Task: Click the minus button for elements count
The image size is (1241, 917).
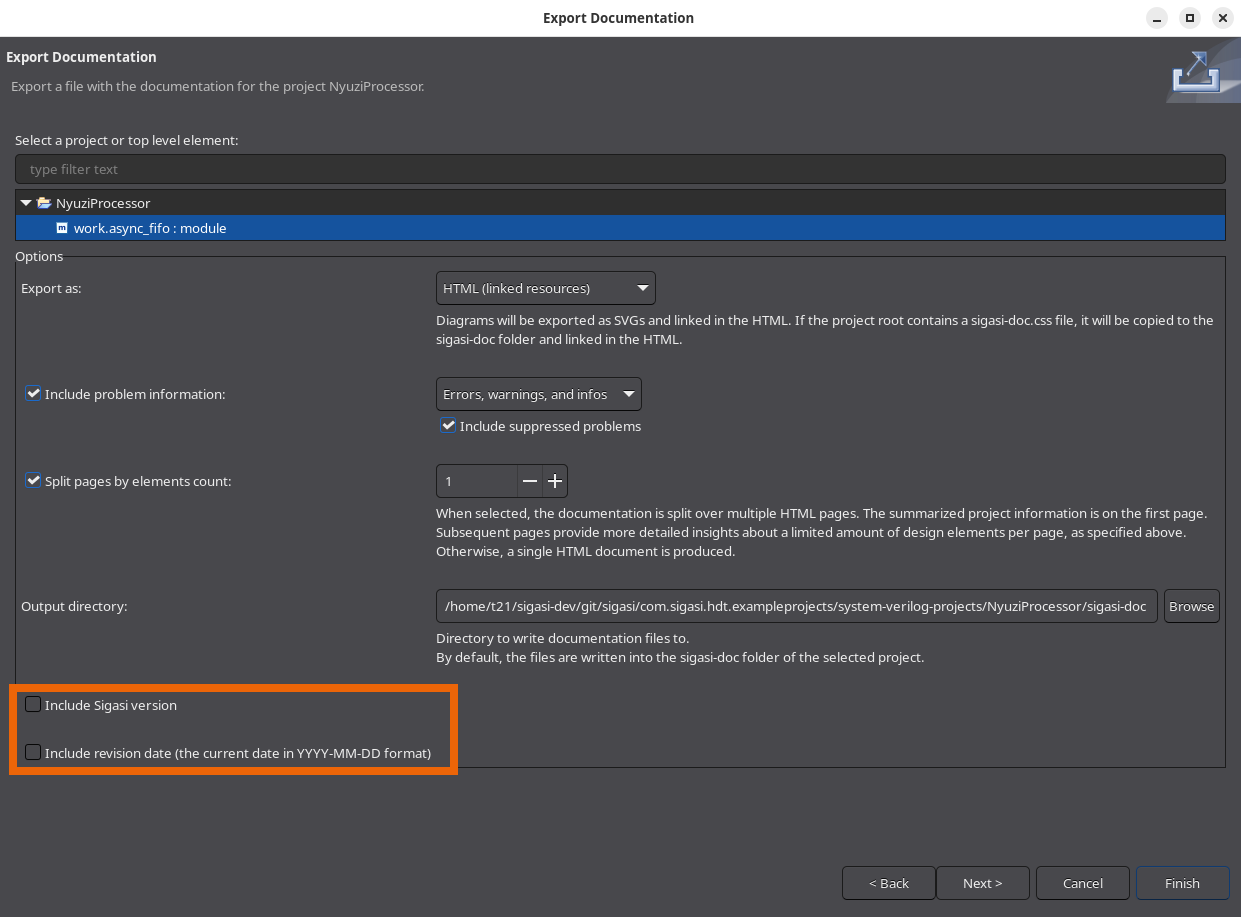Action: 530,482
